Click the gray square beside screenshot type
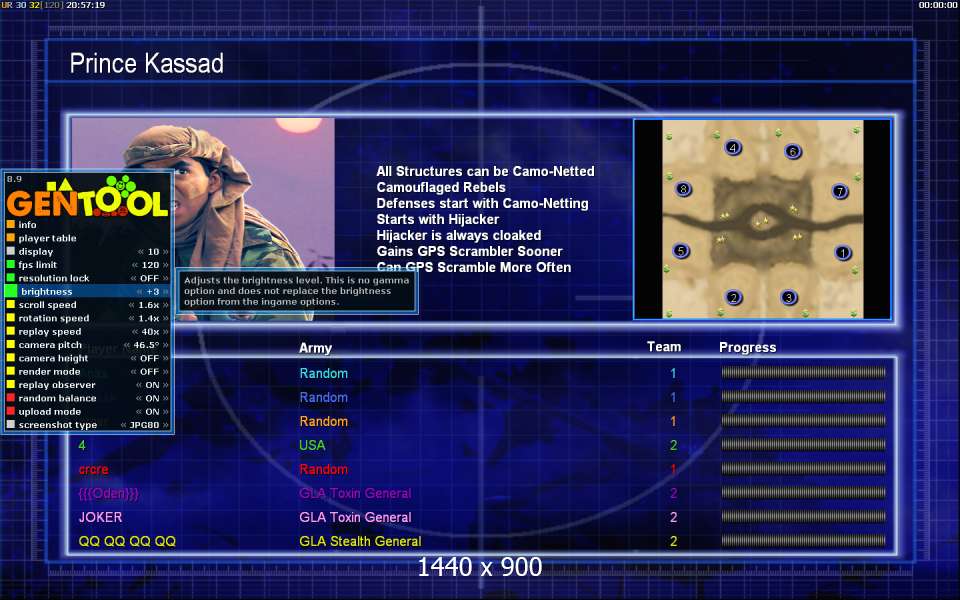This screenshot has height=600, width=960. [x=10, y=425]
